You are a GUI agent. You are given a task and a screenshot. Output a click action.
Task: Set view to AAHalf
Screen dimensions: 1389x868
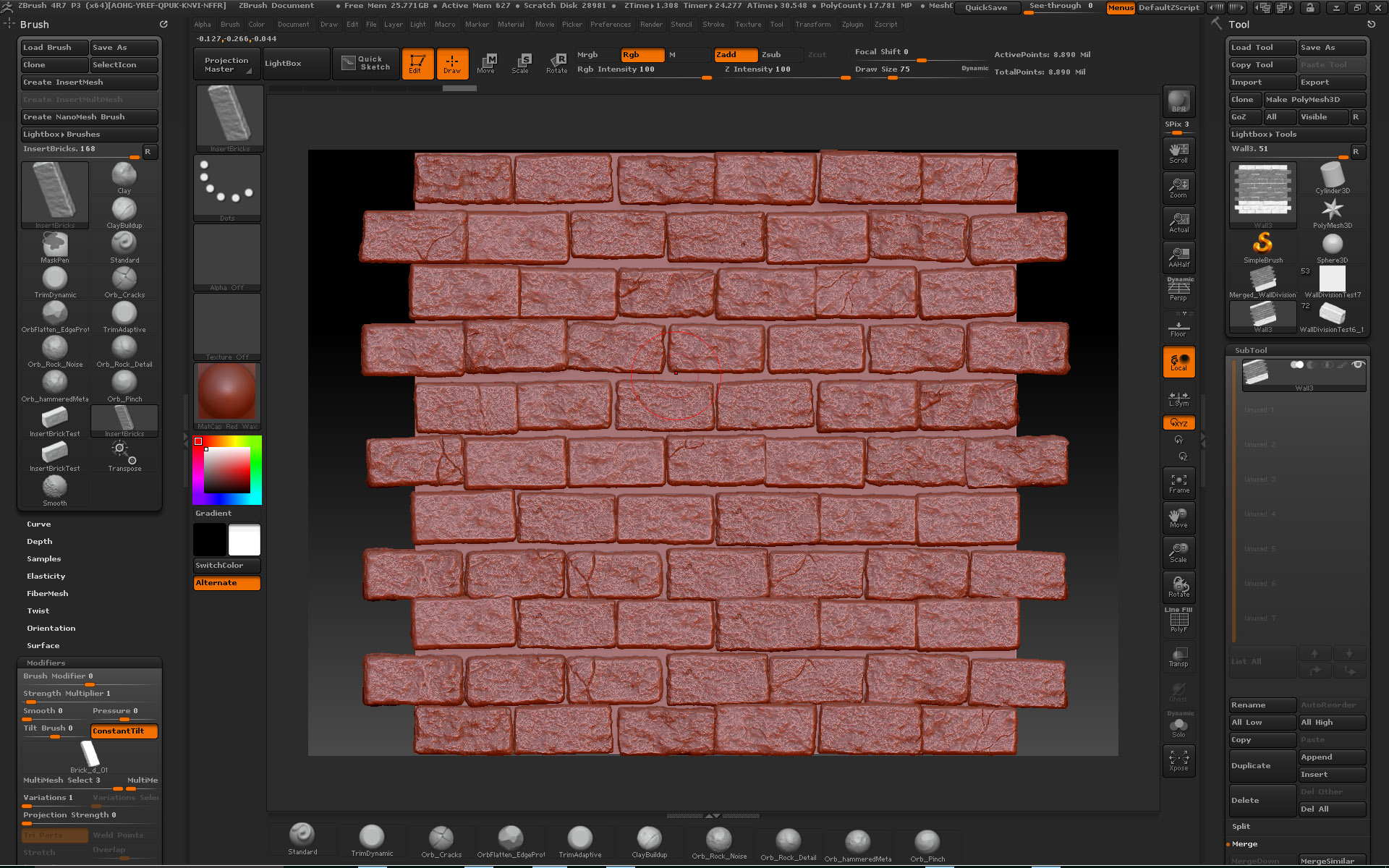click(x=1178, y=258)
